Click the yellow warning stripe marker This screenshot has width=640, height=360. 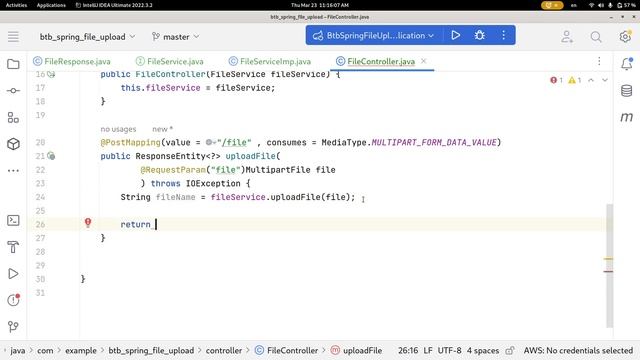click(x=608, y=259)
